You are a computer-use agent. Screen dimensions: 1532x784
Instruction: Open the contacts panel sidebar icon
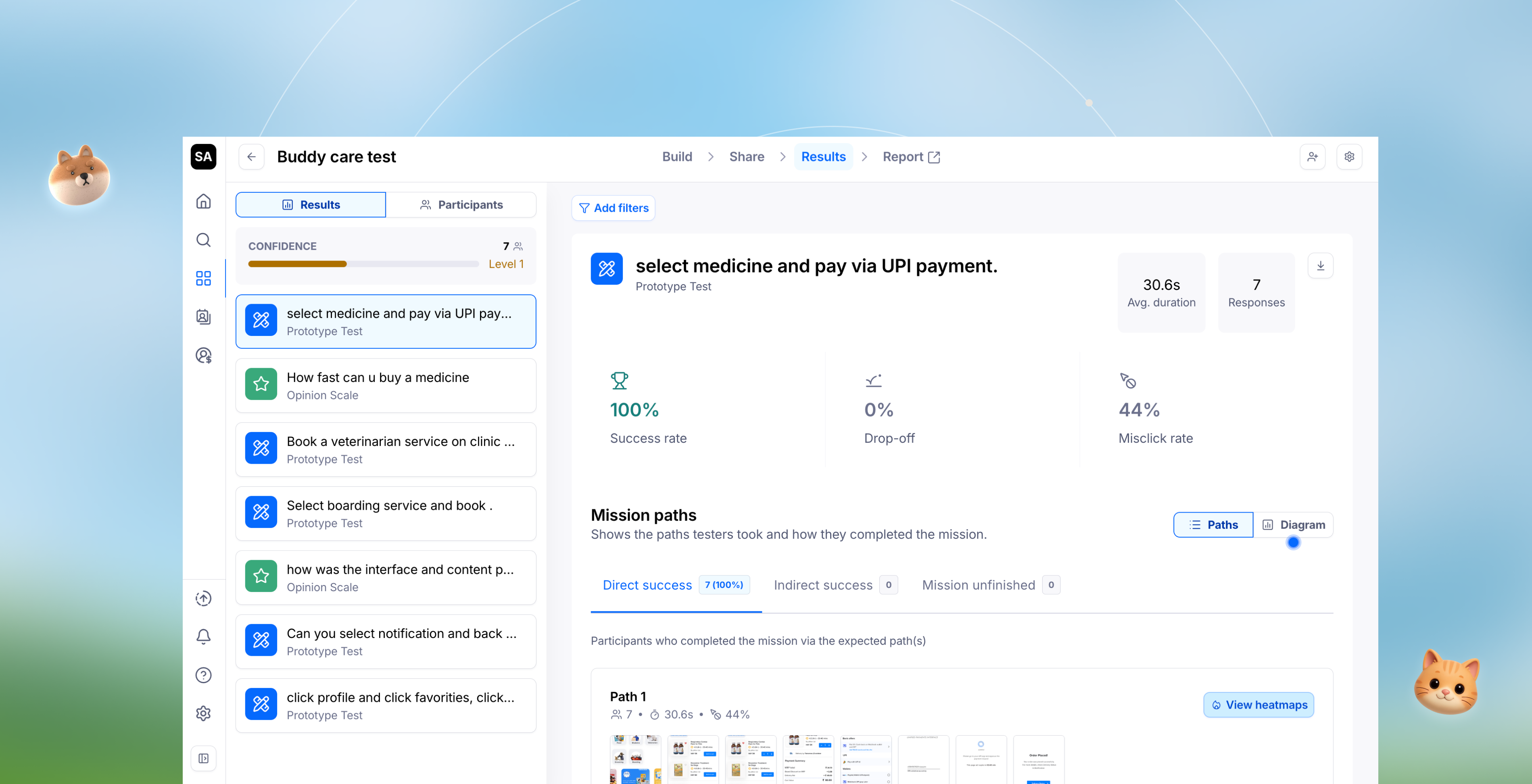(203, 317)
